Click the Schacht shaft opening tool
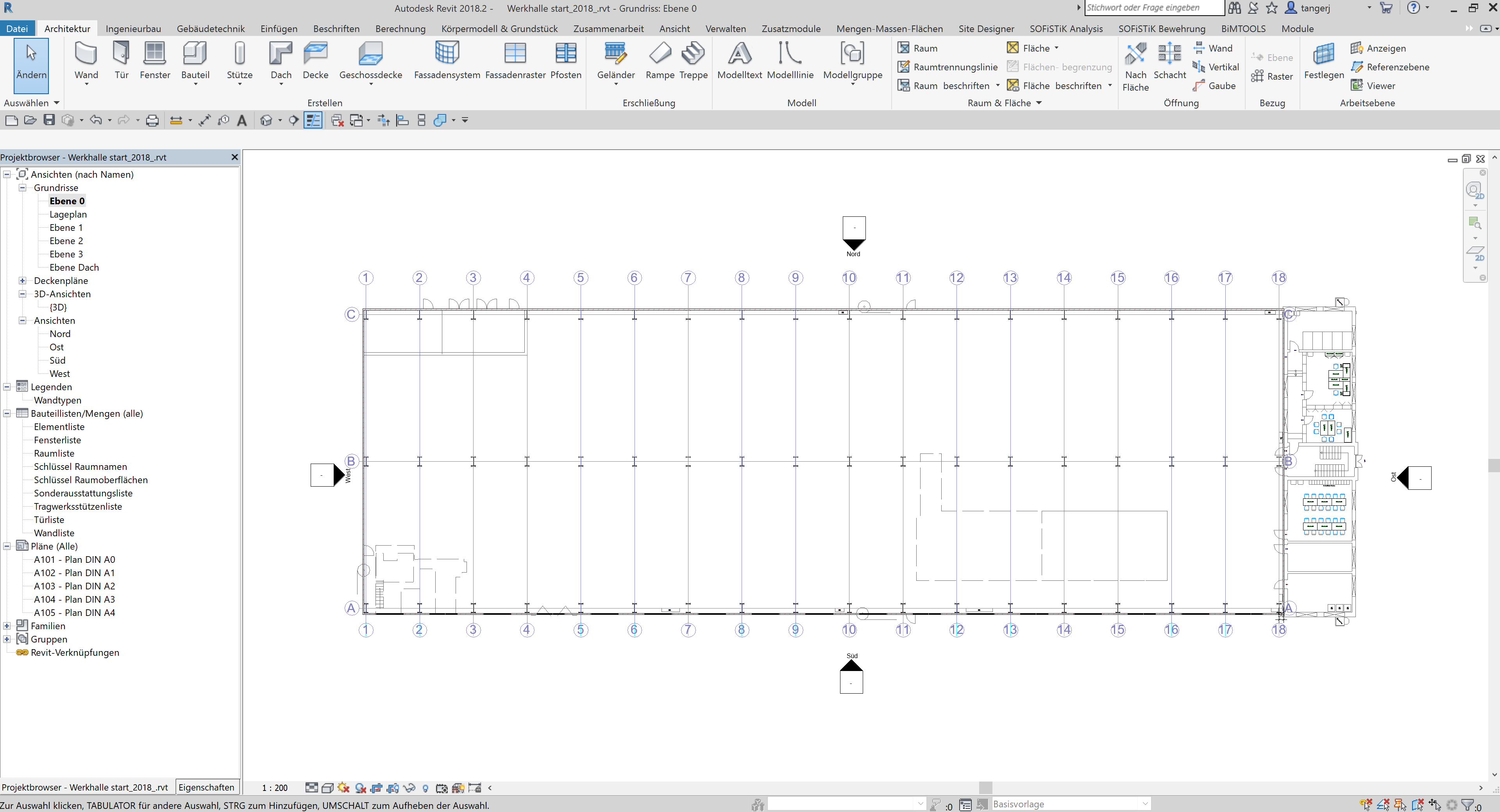 click(x=1169, y=61)
